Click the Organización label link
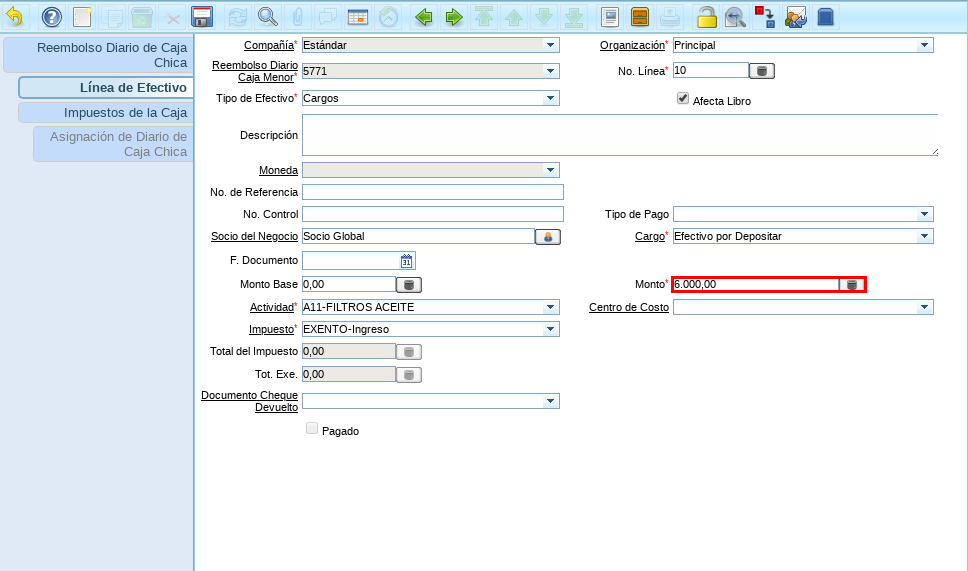 pyautogui.click(x=632, y=45)
